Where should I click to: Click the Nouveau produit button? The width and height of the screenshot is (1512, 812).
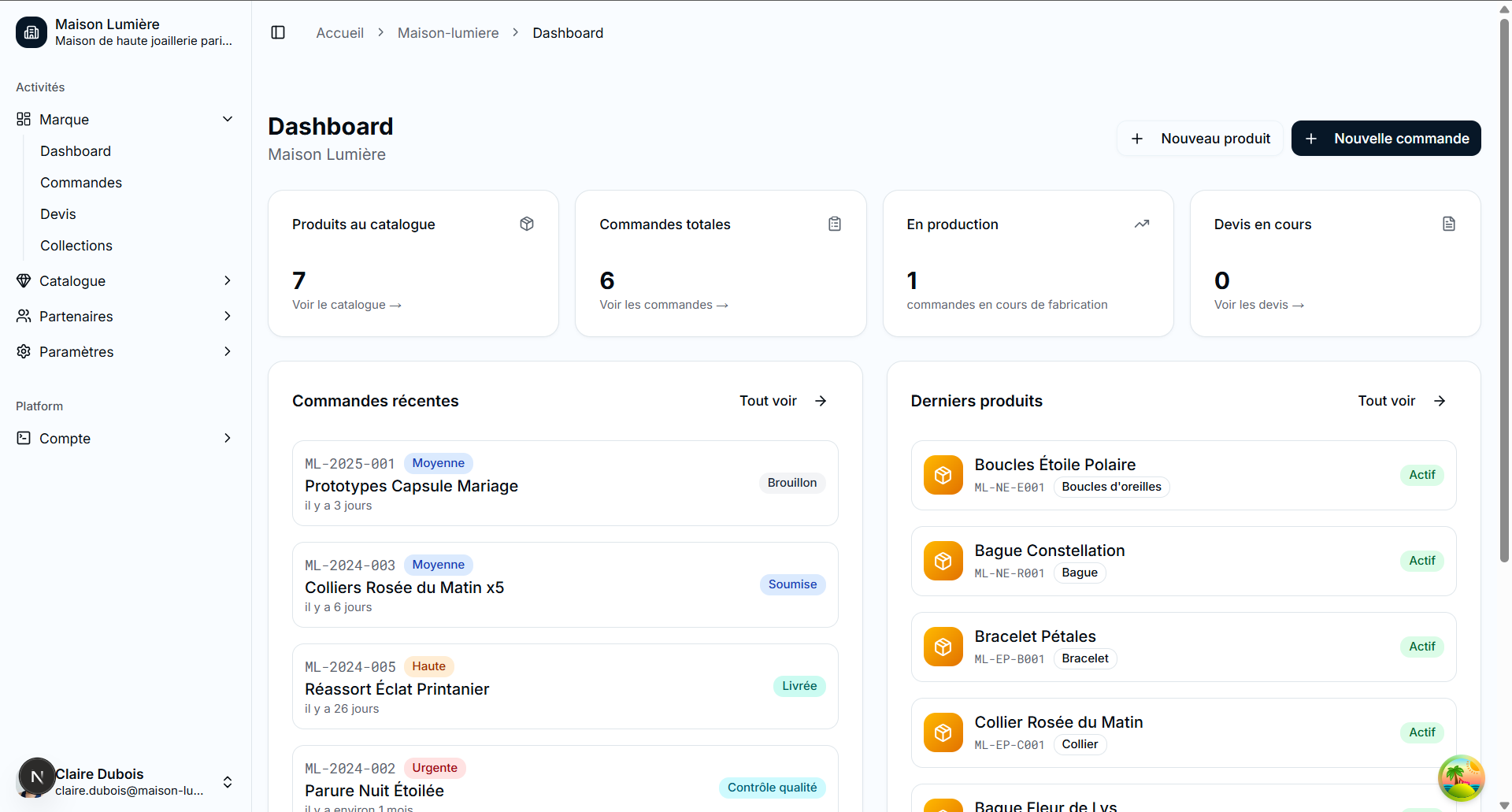1200,139
